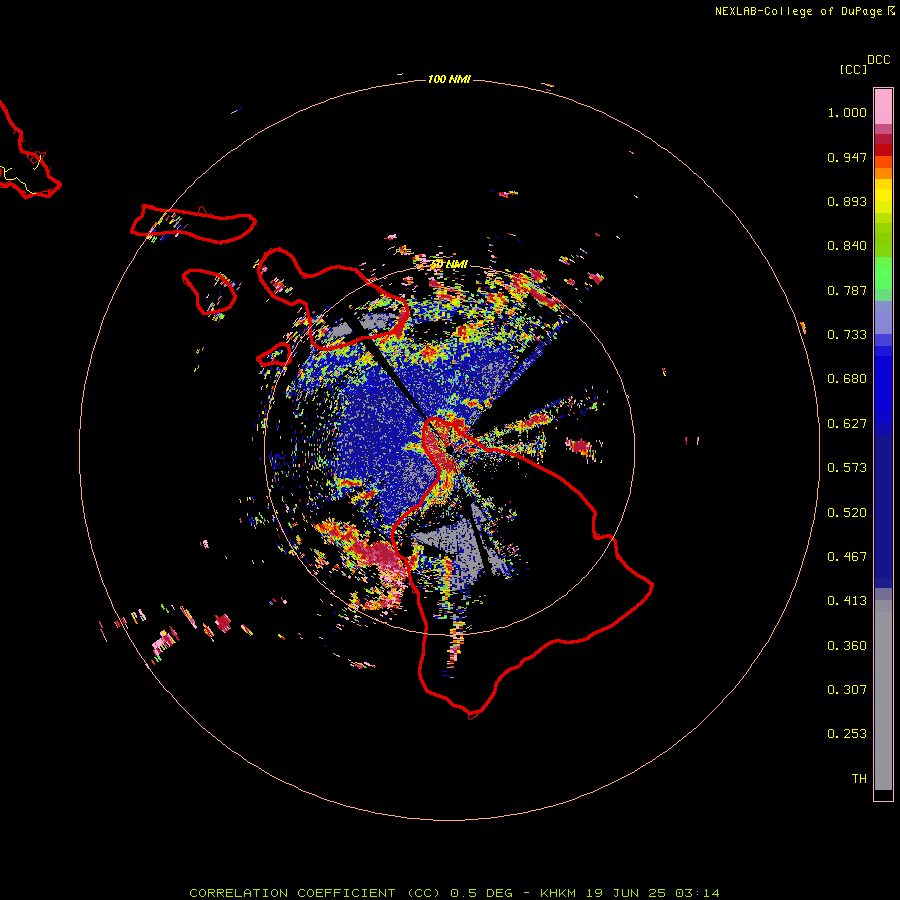Select the 0.253 scale value

pyautogui.click(x=847, y=734)
